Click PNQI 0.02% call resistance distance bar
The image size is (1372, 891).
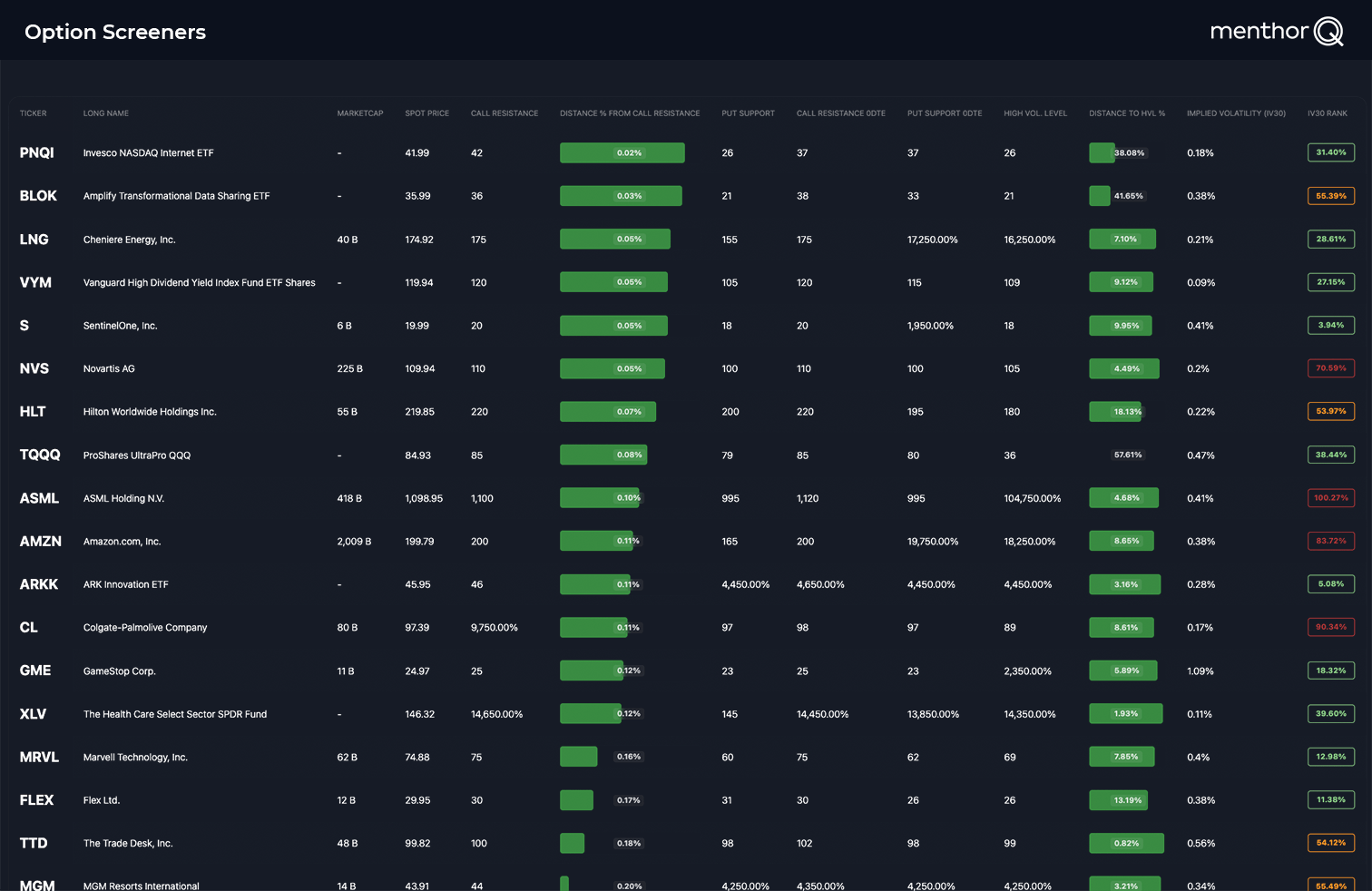click(x=622, y=152)
